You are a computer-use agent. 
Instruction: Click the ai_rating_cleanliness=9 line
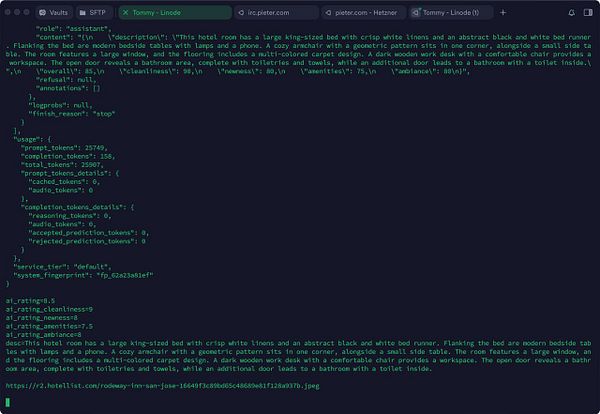[49, 309]
